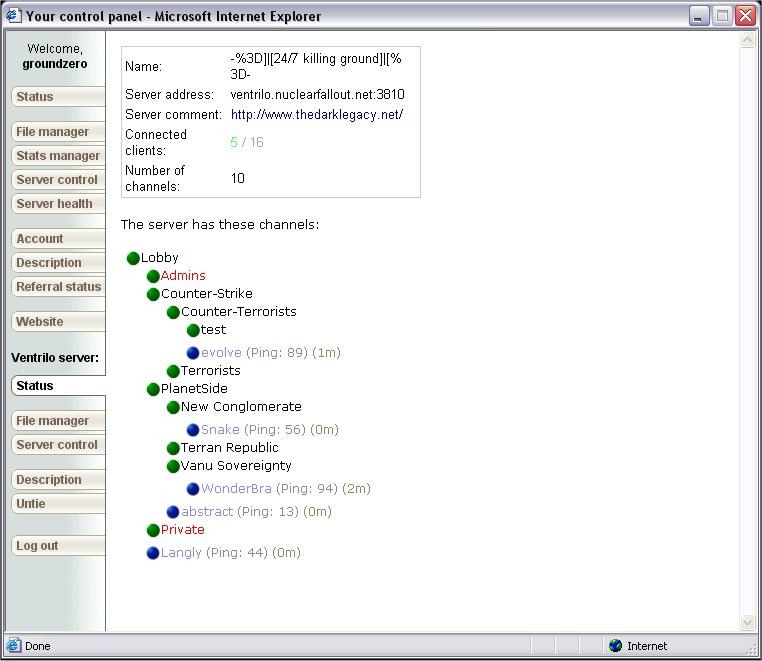
Task: Click the Untie sidebar button
Action: 58,504
